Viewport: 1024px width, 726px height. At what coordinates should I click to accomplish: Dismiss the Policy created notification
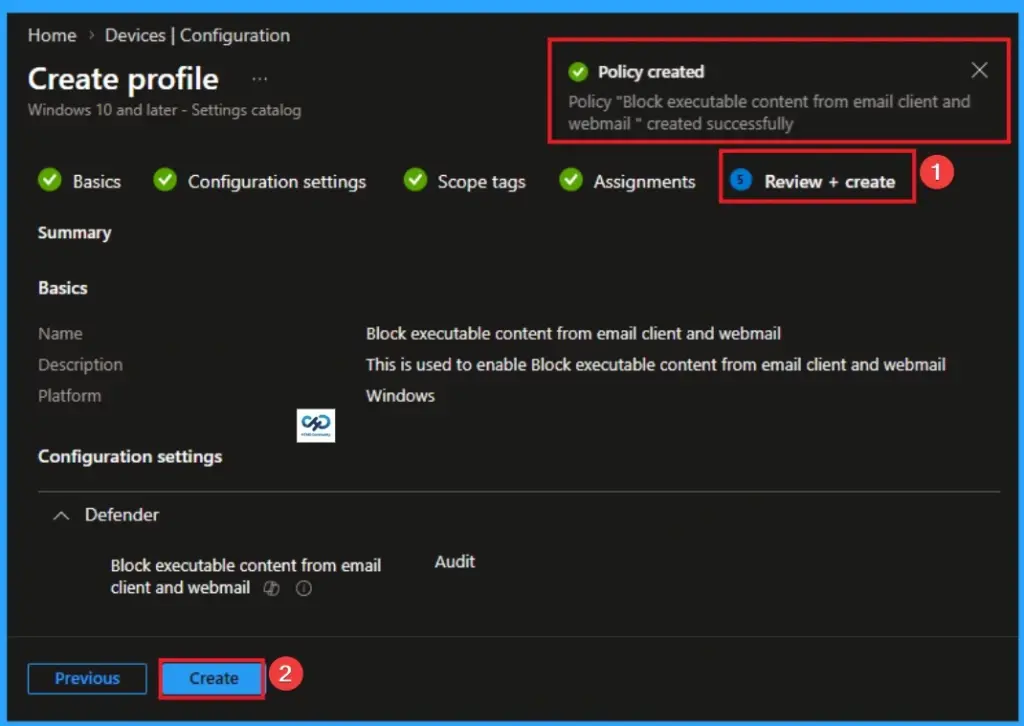coord(979,70)
